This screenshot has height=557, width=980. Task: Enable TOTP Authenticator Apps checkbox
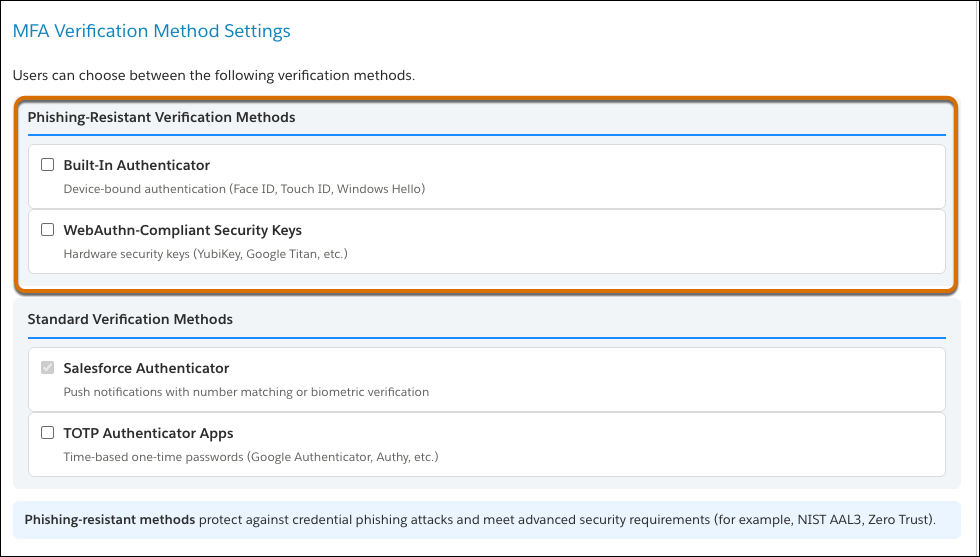(48, 433)
